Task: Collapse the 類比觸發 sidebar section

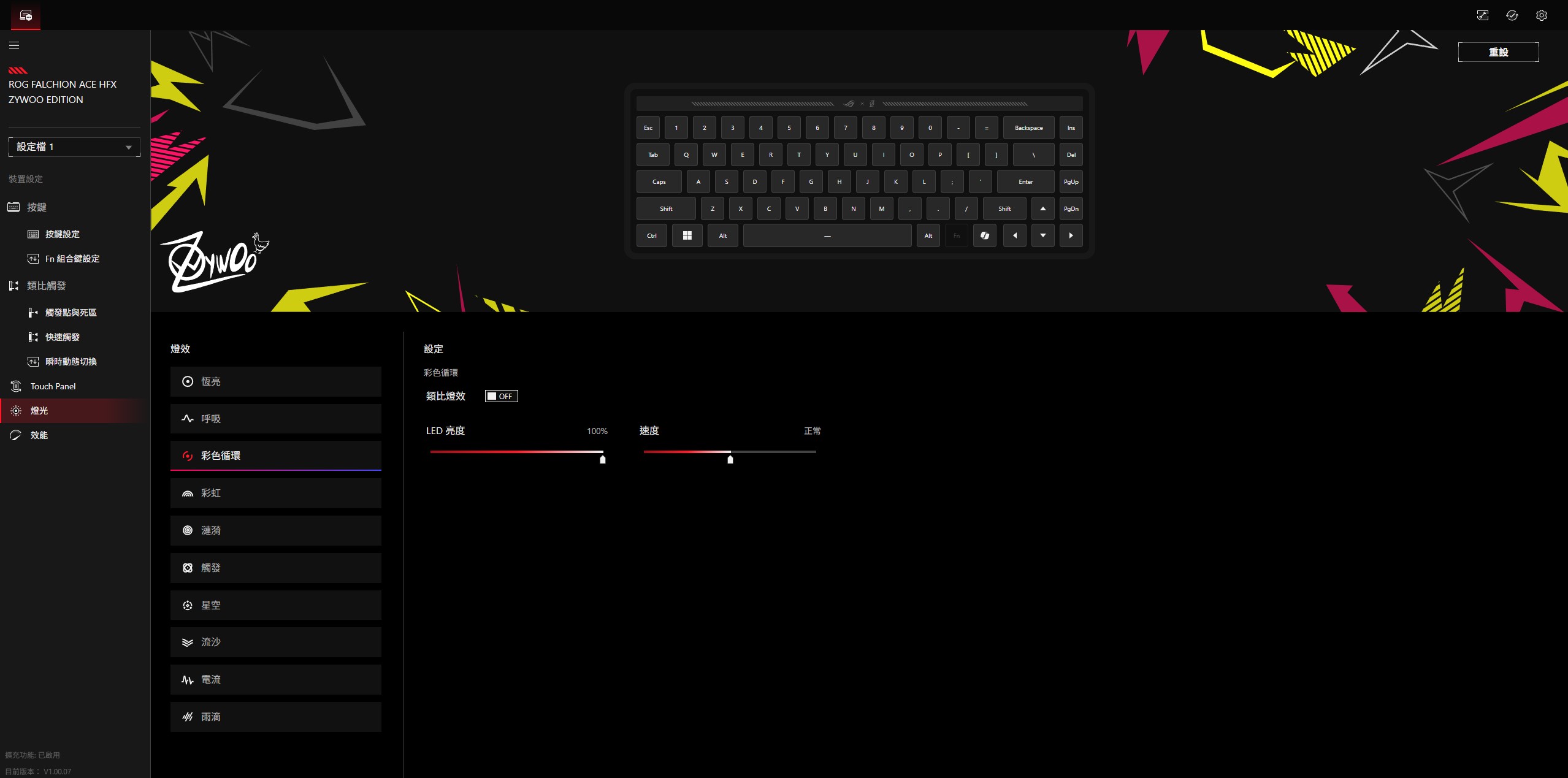Action: [46, 286]
